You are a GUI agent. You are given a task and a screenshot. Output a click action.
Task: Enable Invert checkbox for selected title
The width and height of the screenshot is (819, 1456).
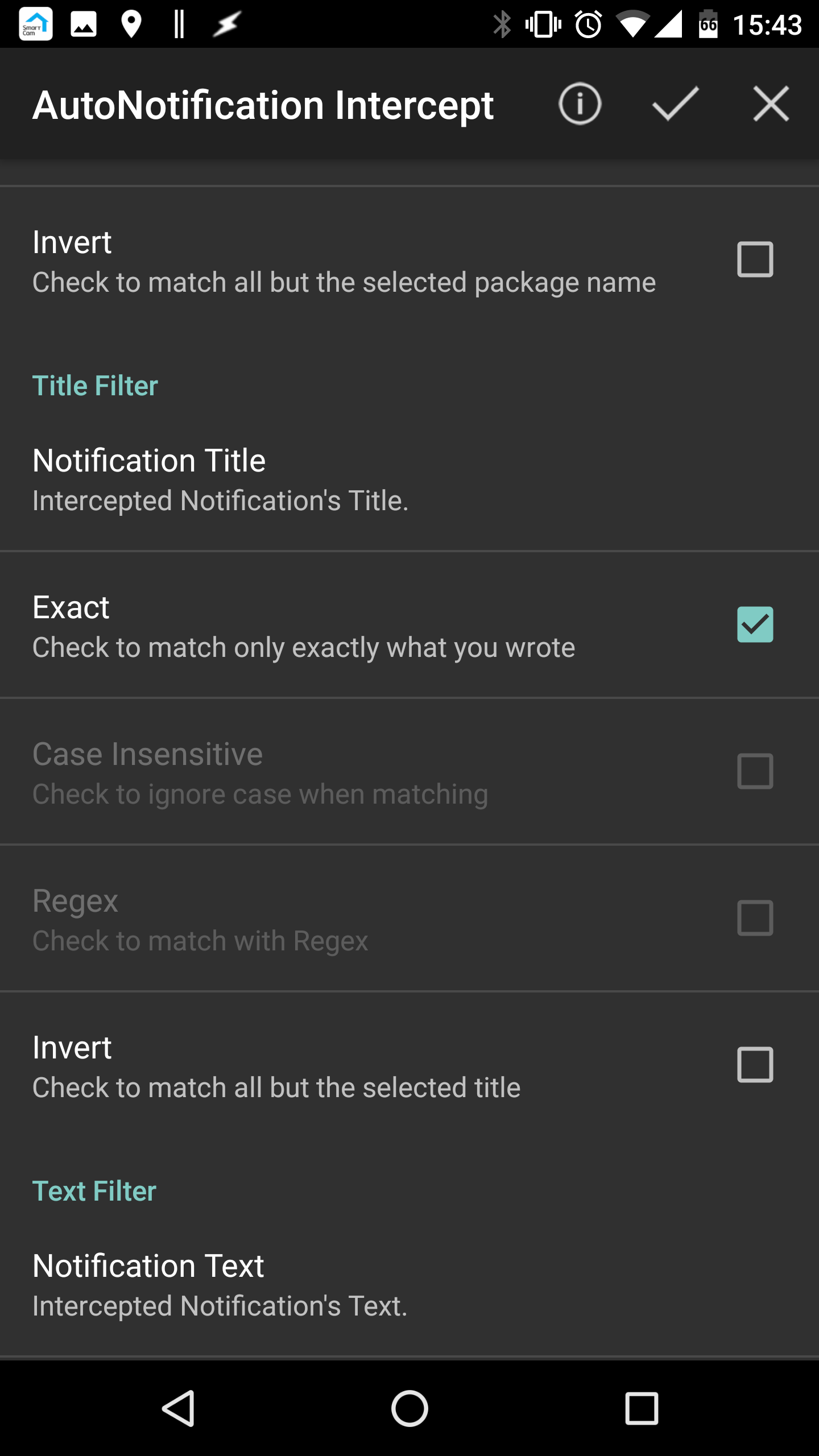click(755, 1065)
